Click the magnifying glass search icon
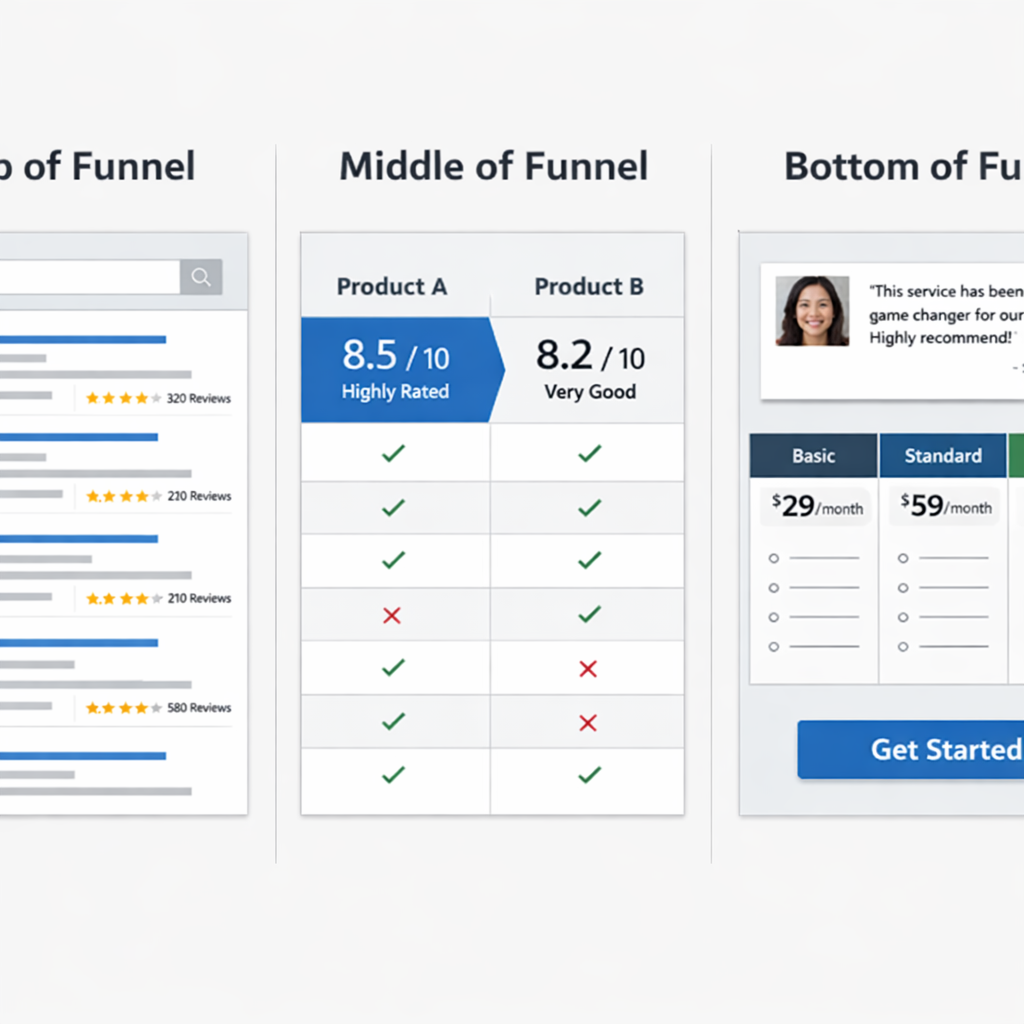 (x=201, y=277)
